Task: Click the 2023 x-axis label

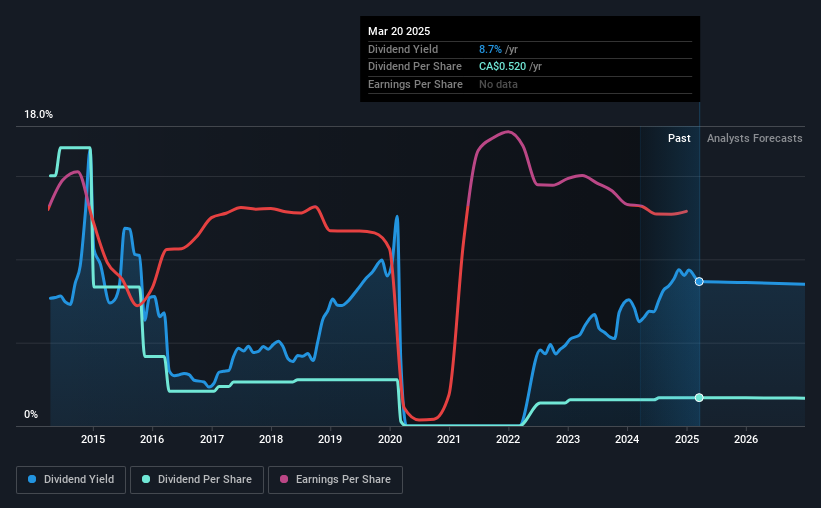Action: click(568, 439)
